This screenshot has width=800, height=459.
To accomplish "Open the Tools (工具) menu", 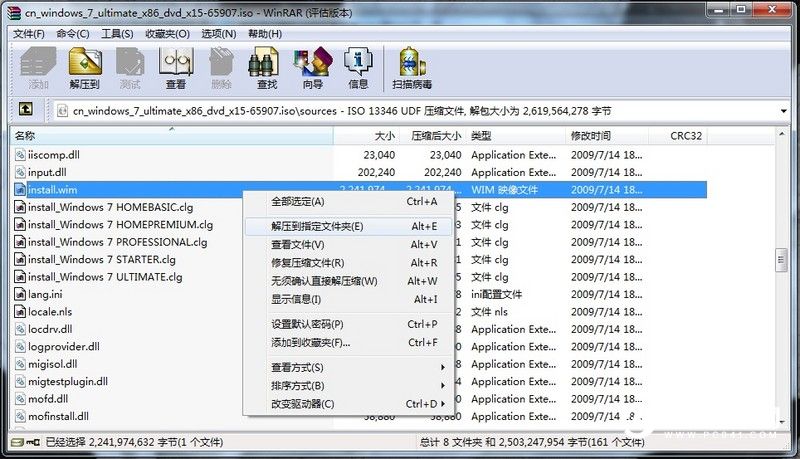I will click(117, 34).
